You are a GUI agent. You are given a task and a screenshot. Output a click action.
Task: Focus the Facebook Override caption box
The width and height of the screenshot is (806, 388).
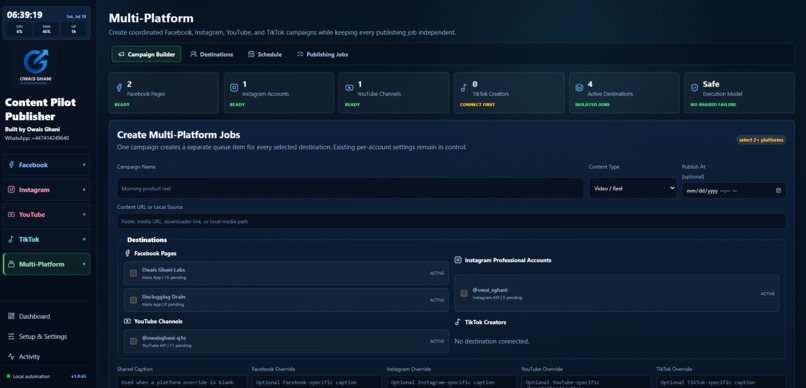pos(317,382)
